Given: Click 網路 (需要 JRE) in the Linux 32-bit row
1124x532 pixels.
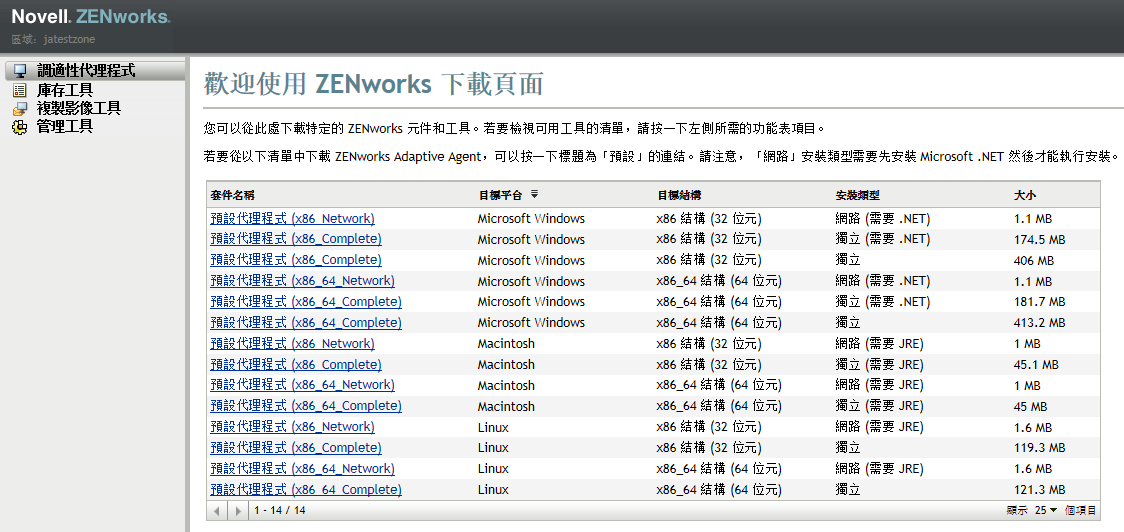Looking at the screenshot, I should 880,427.
